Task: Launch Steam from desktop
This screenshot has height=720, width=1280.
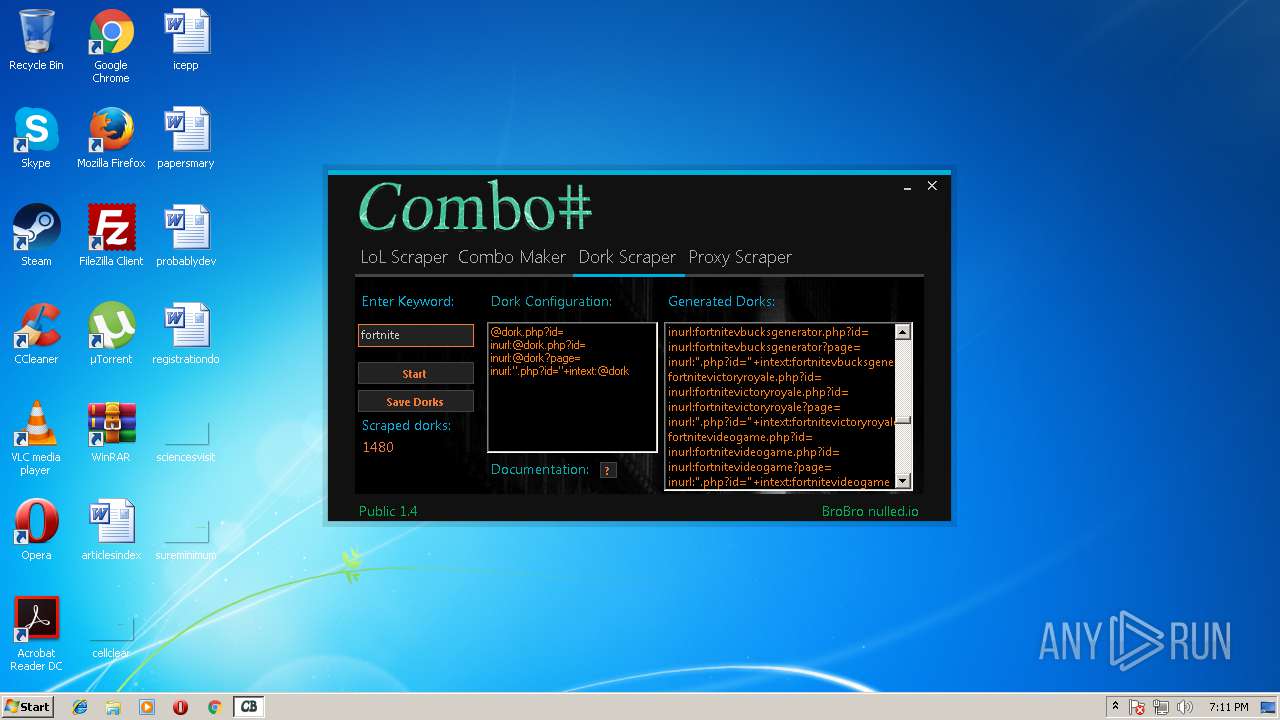Action: [36, 236]
